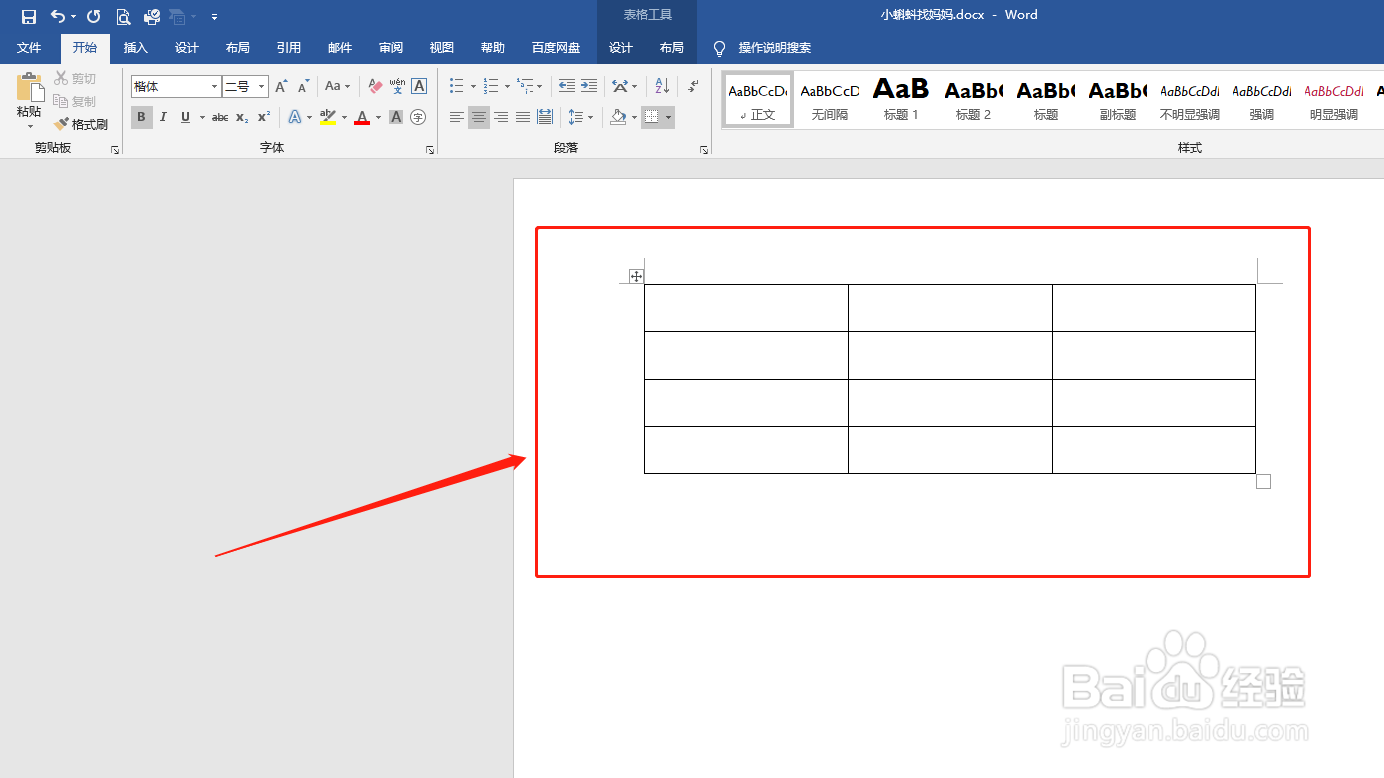Open the 百度网盘 tab
This screenshot has height=778, width=1384.
[x=556, y=48]
